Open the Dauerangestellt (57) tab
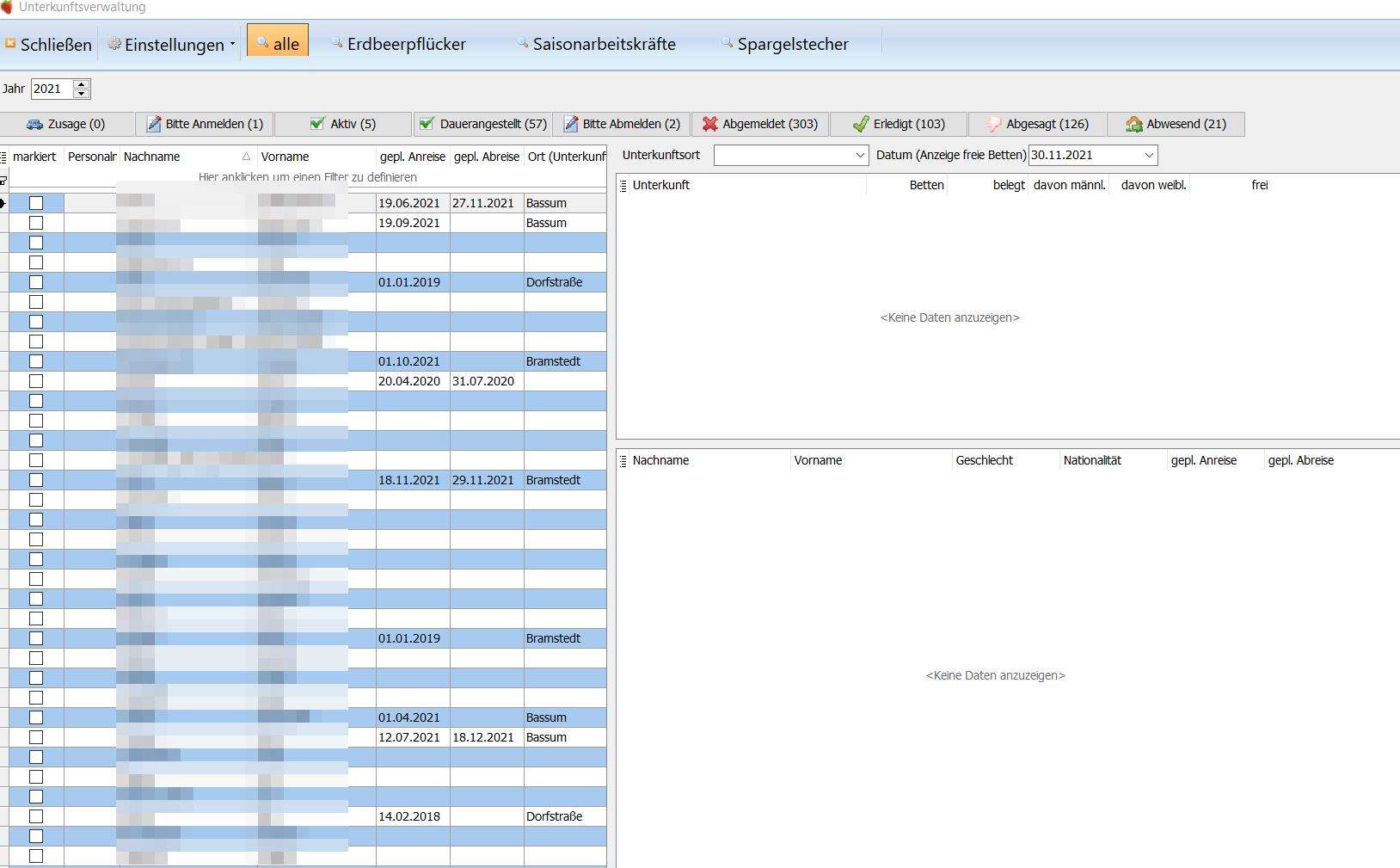Viewport: 1400px width, 868px height. [482, 124]
